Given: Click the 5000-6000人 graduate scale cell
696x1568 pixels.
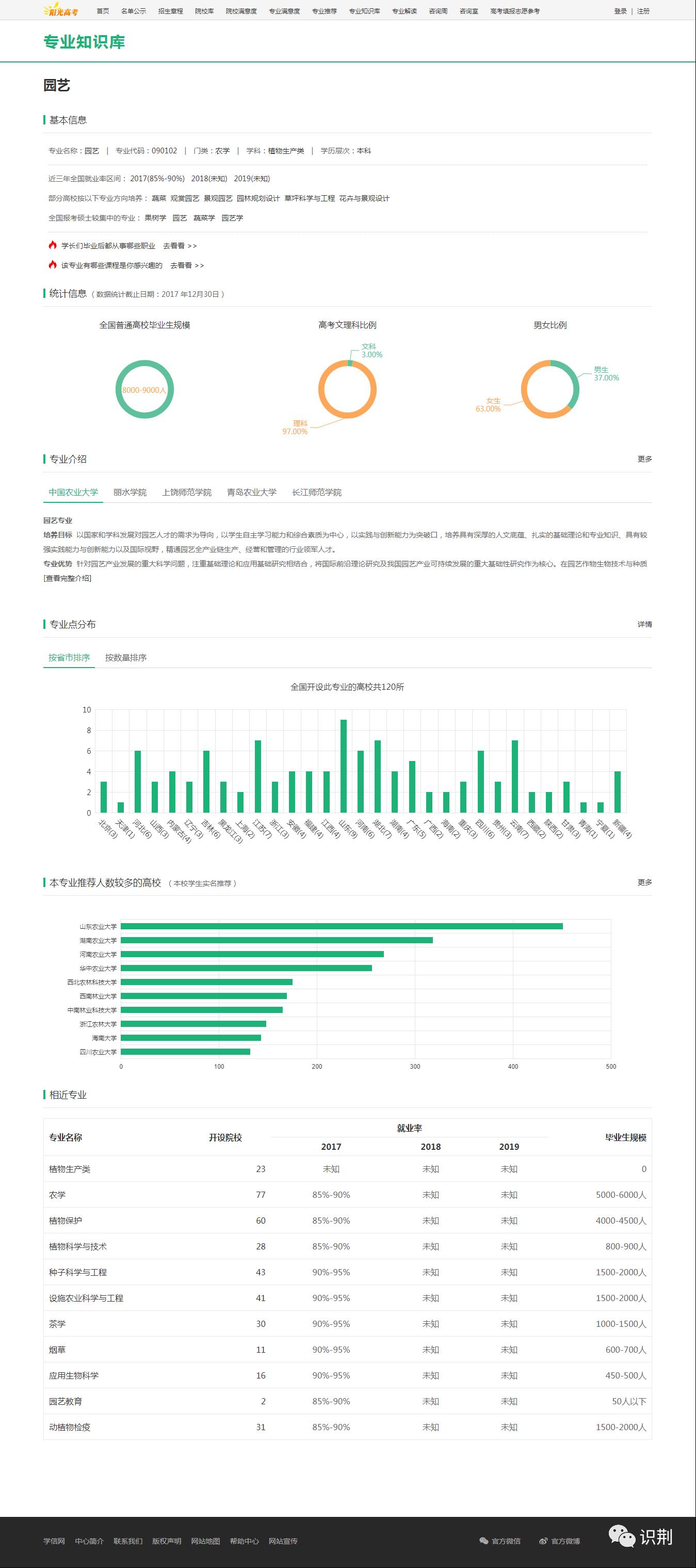Looking at the screenshot, I should [x=621, y=1194].
